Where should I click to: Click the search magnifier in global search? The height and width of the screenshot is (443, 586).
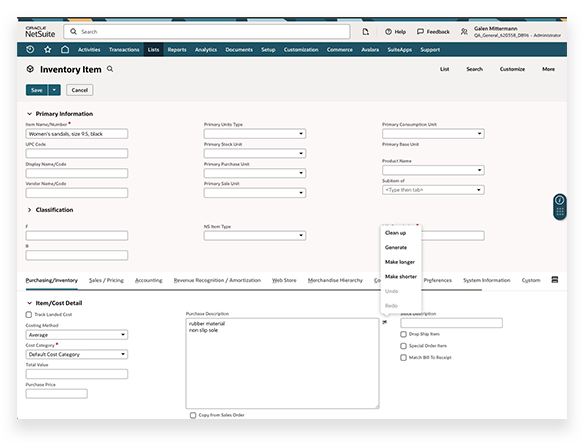[74, 32]
